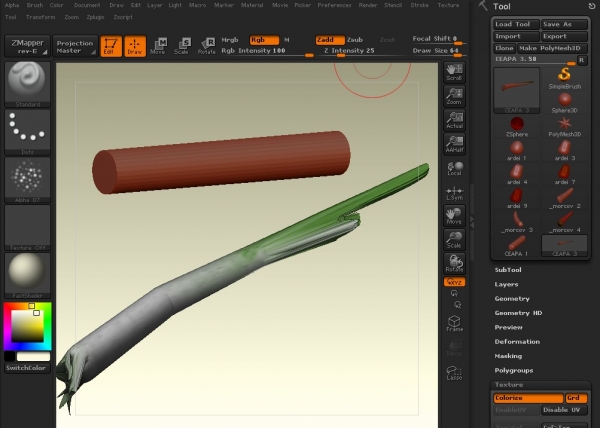Select the ardei 1 tool
Image resolution: width=600 pixels, height=428 pixels.
[x=517, y=151]
